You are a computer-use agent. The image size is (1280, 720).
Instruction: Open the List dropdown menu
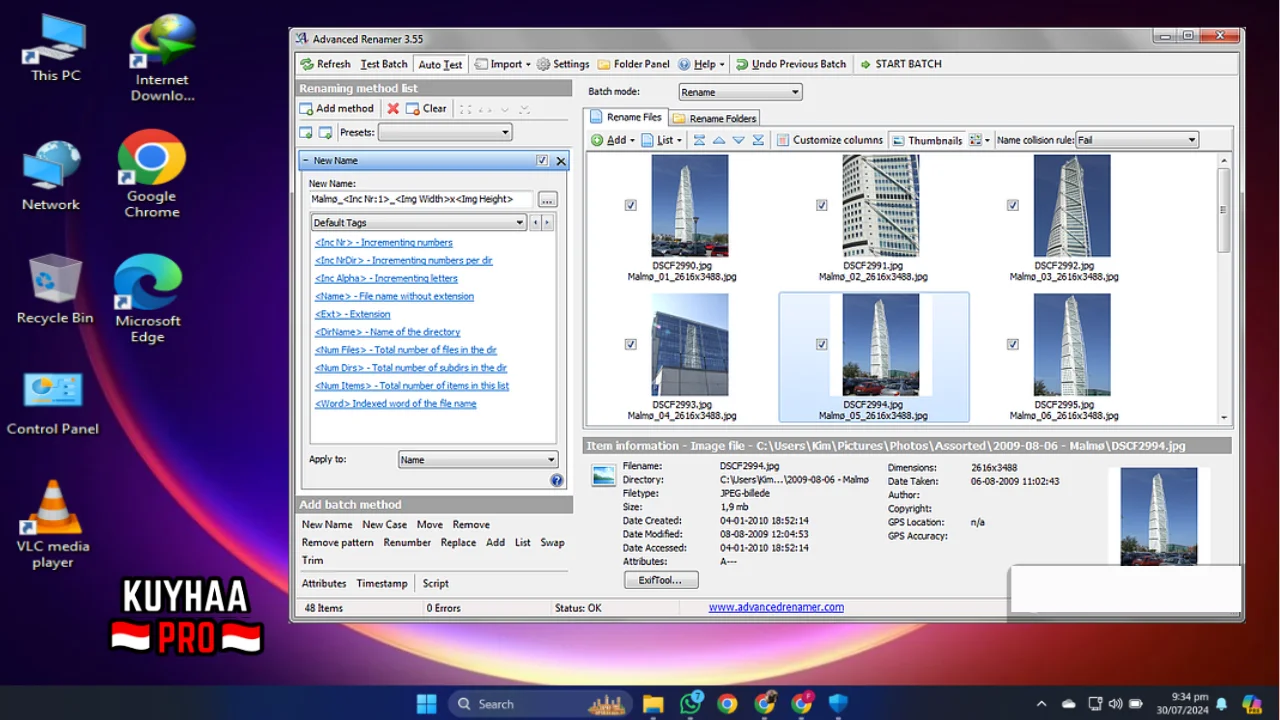click(x=662, y=140)
